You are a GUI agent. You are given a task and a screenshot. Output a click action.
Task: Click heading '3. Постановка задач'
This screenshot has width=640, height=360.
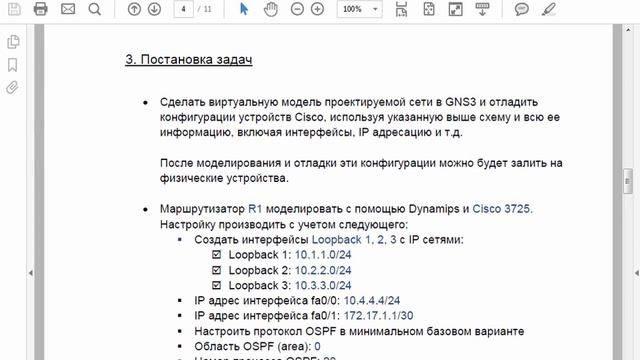point(189,60)
